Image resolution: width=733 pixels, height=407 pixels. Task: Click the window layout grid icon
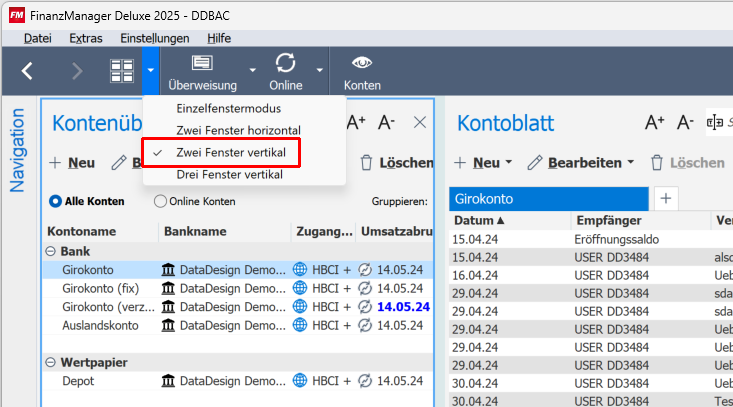click(122, 71)
